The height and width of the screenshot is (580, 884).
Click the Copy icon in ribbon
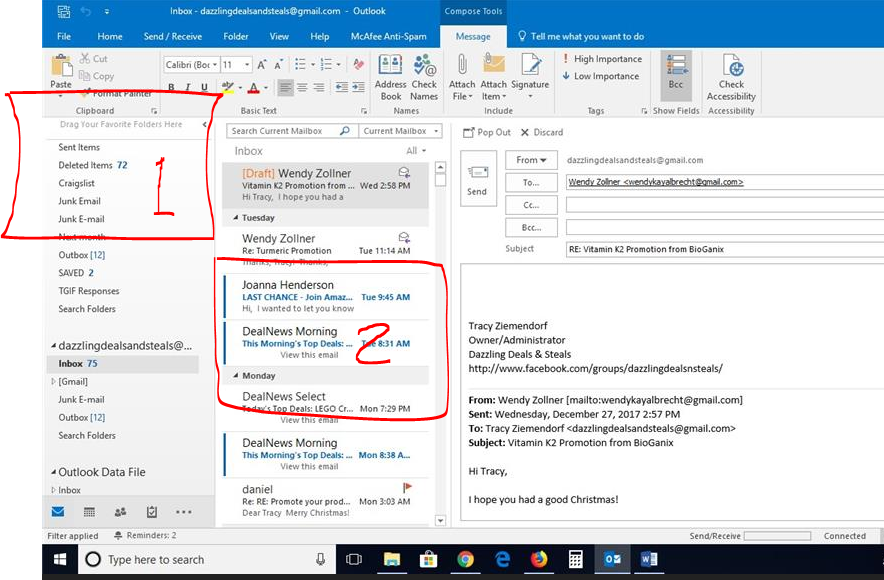click(85, 76)
